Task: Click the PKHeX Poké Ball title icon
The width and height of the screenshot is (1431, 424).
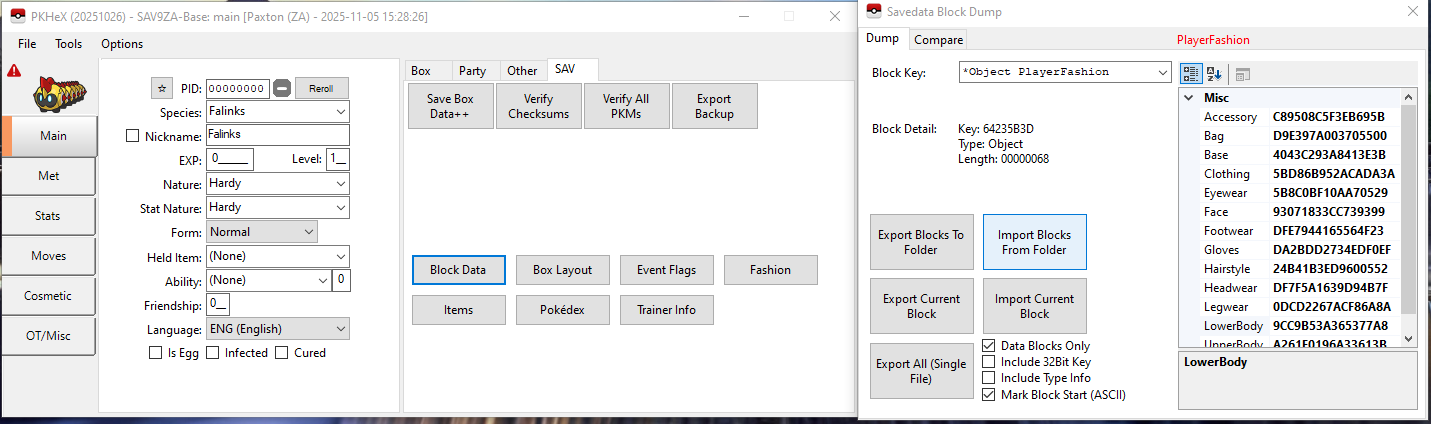Action: (18, 16)
